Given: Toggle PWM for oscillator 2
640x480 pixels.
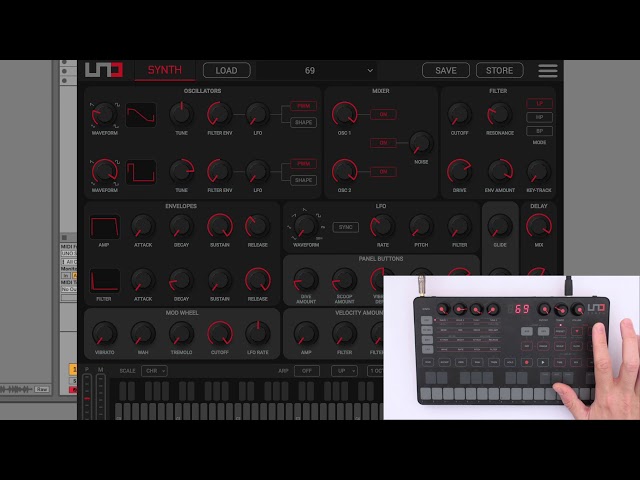Looking at the screenshot, I should [303, 164].
